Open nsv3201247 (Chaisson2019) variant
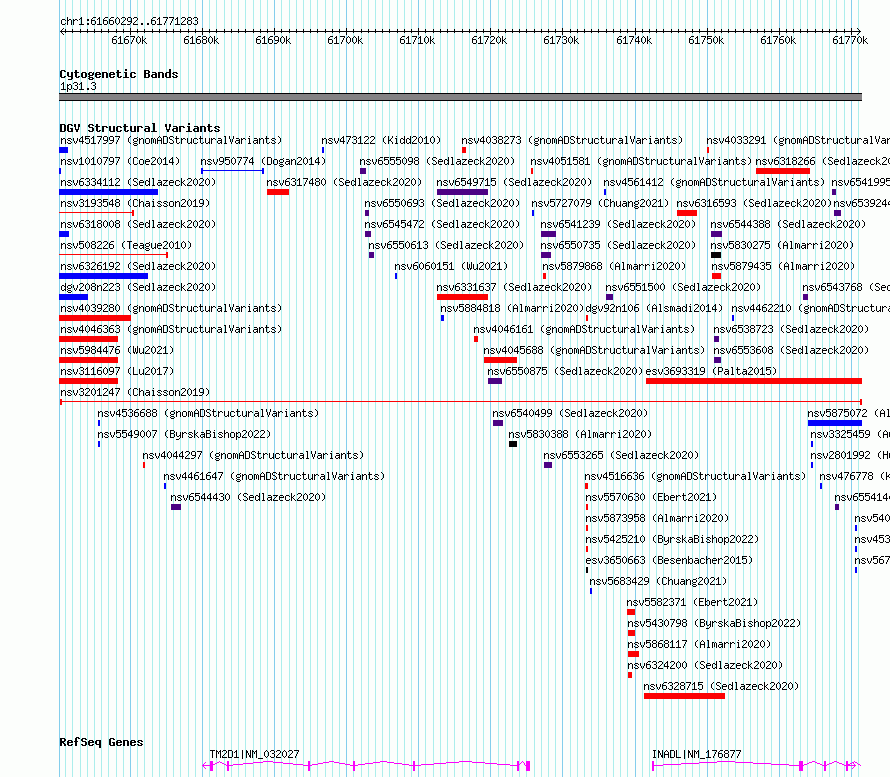 135,392
